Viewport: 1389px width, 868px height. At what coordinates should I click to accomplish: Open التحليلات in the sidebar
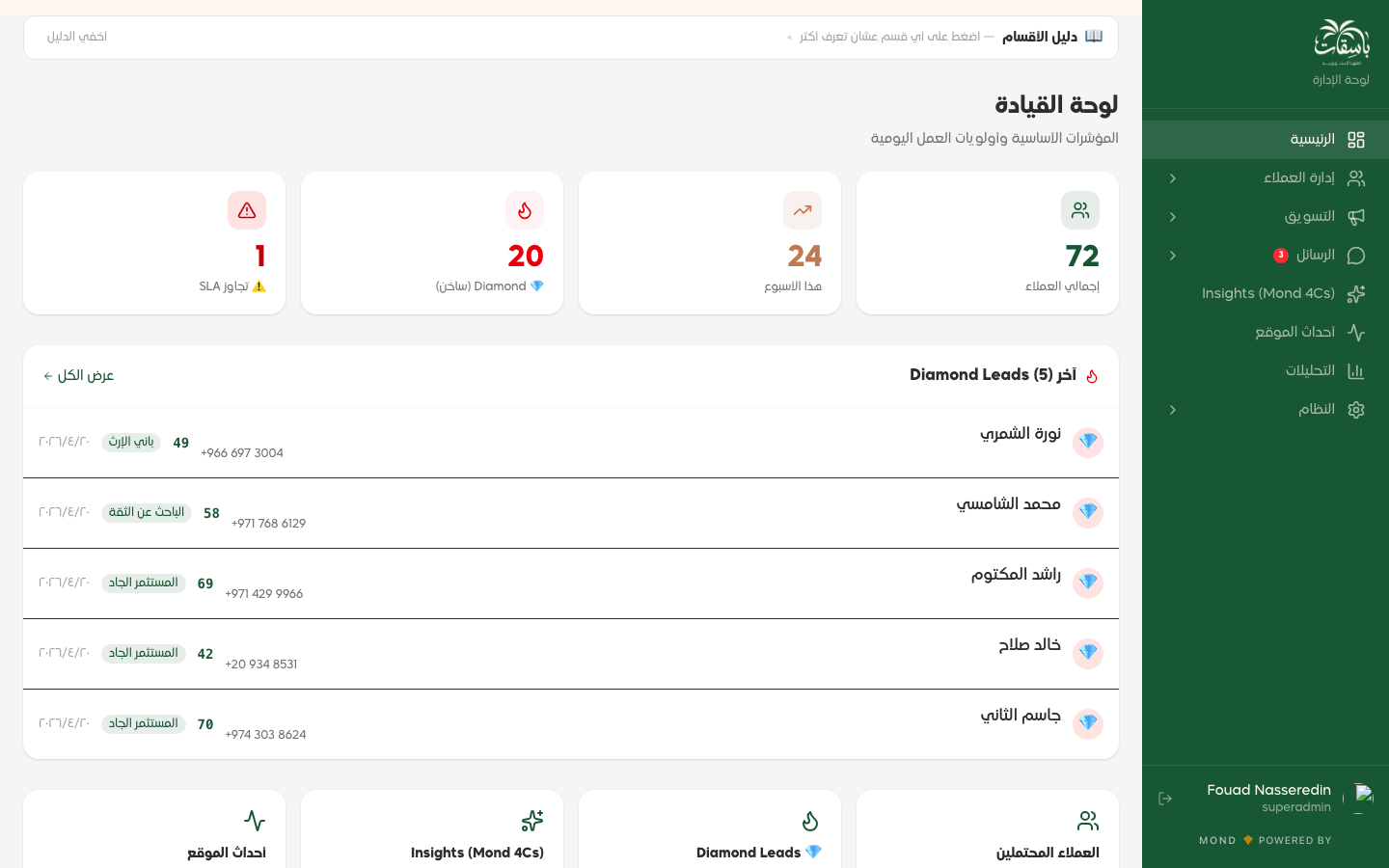tap(1266, 371)
